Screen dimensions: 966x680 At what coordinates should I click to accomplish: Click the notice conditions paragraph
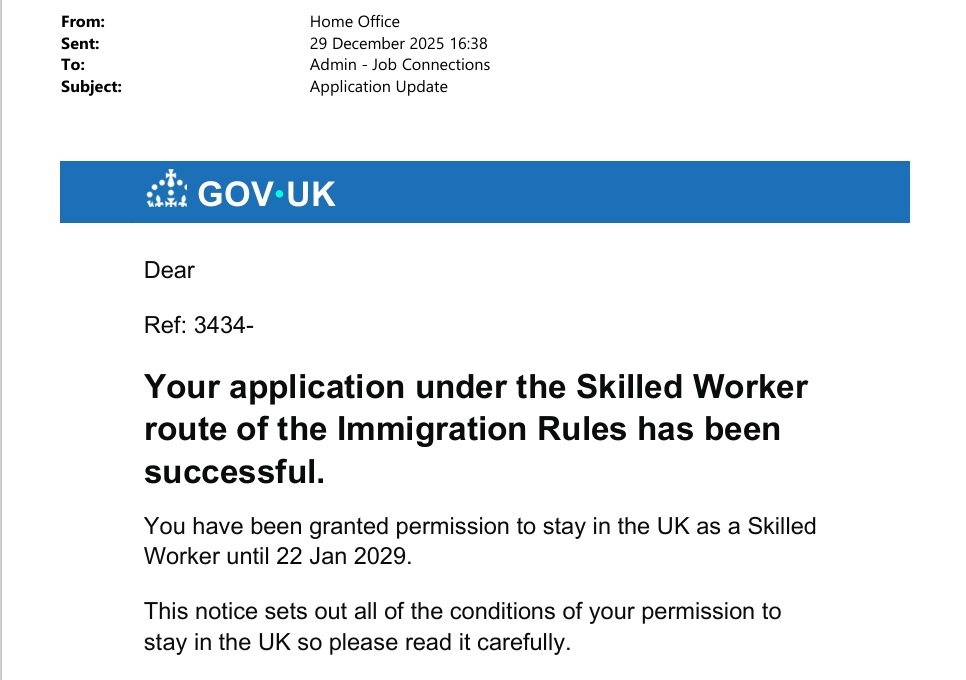click(462, 626)
